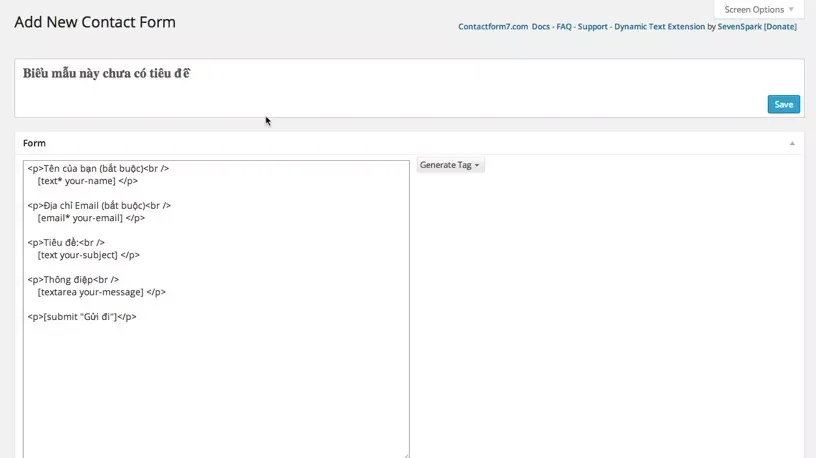The height and width of the screenshot is (458, 816).
Task: Place cursor on the [text* your-name] line
Action: click(87, 181)
